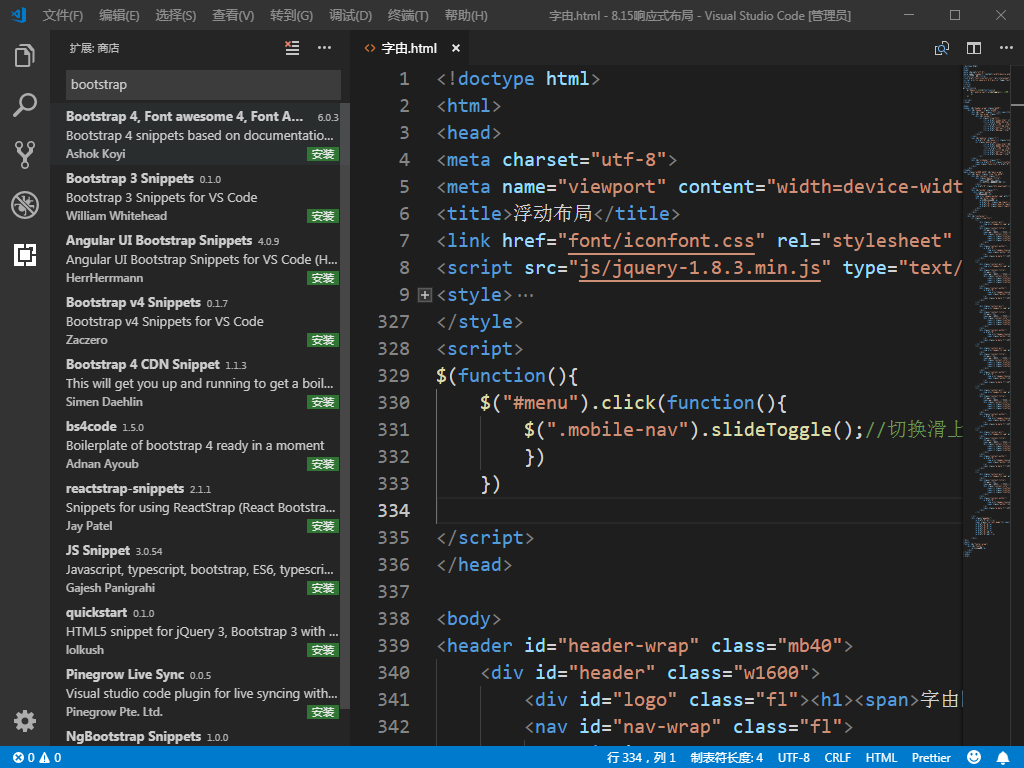The image size is (1024, 768).
Task: Open the NgBootstrap Snippets extension entry
Action: 200,737
